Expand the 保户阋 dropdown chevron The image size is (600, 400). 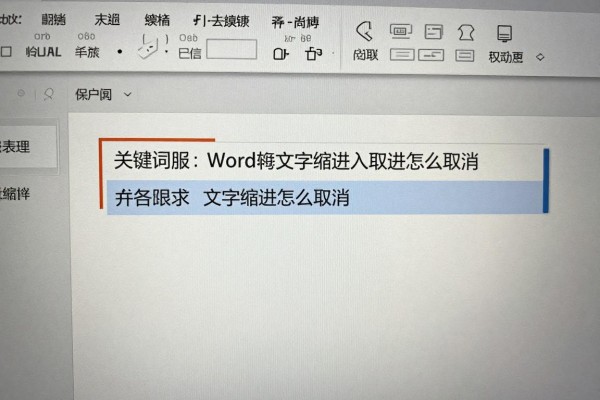tap(127, 94)
